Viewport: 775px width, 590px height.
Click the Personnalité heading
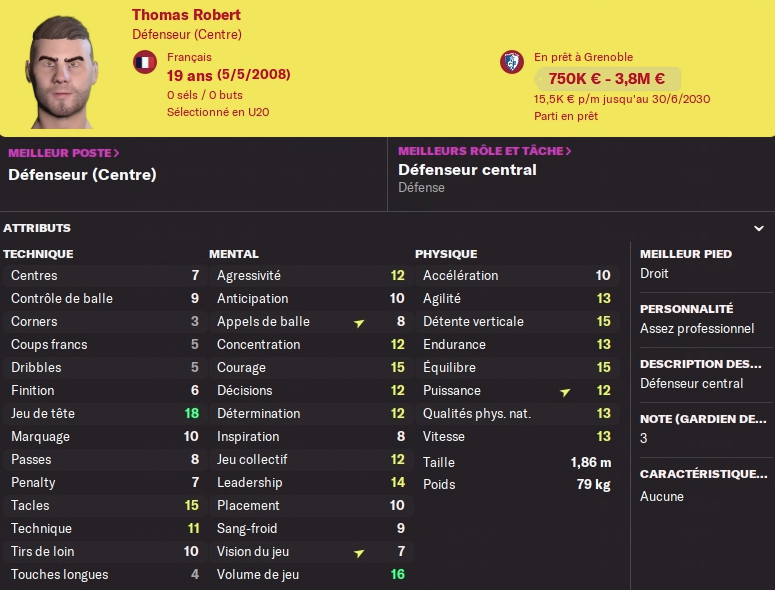pyautogui.click(x=686, y=309)
